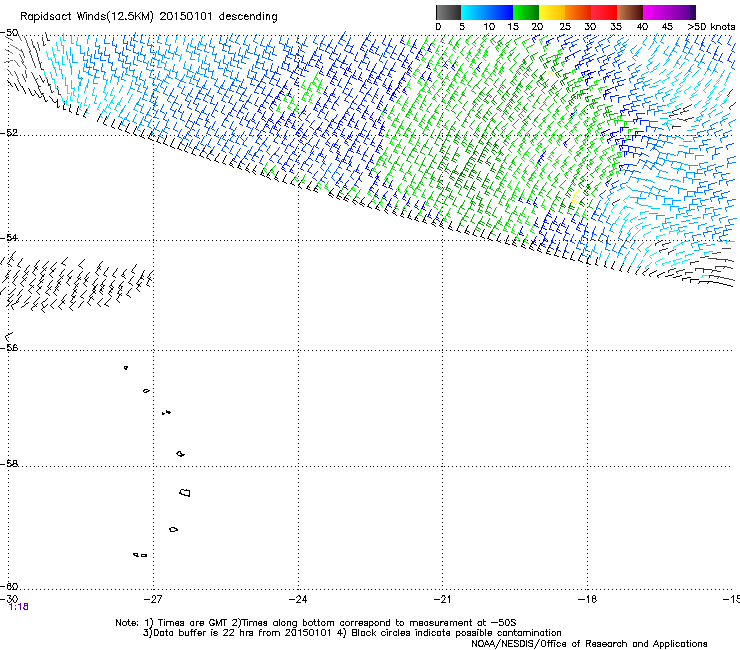Click the '15' label under the color legend
The width and height of the screenshot is (740, 650).
coord(513,27)
